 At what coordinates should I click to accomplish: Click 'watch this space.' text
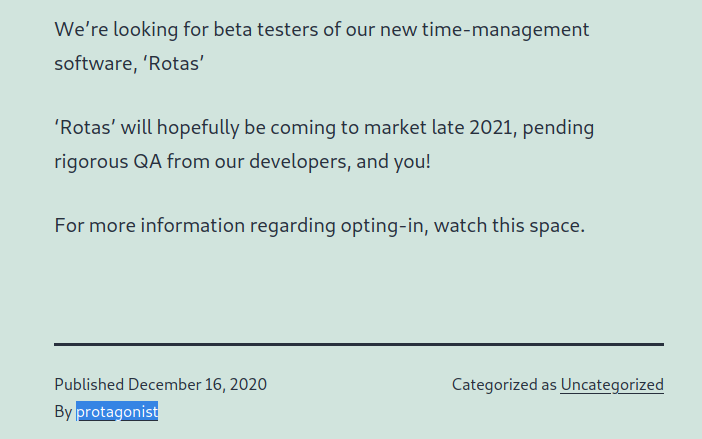(509, 226)
